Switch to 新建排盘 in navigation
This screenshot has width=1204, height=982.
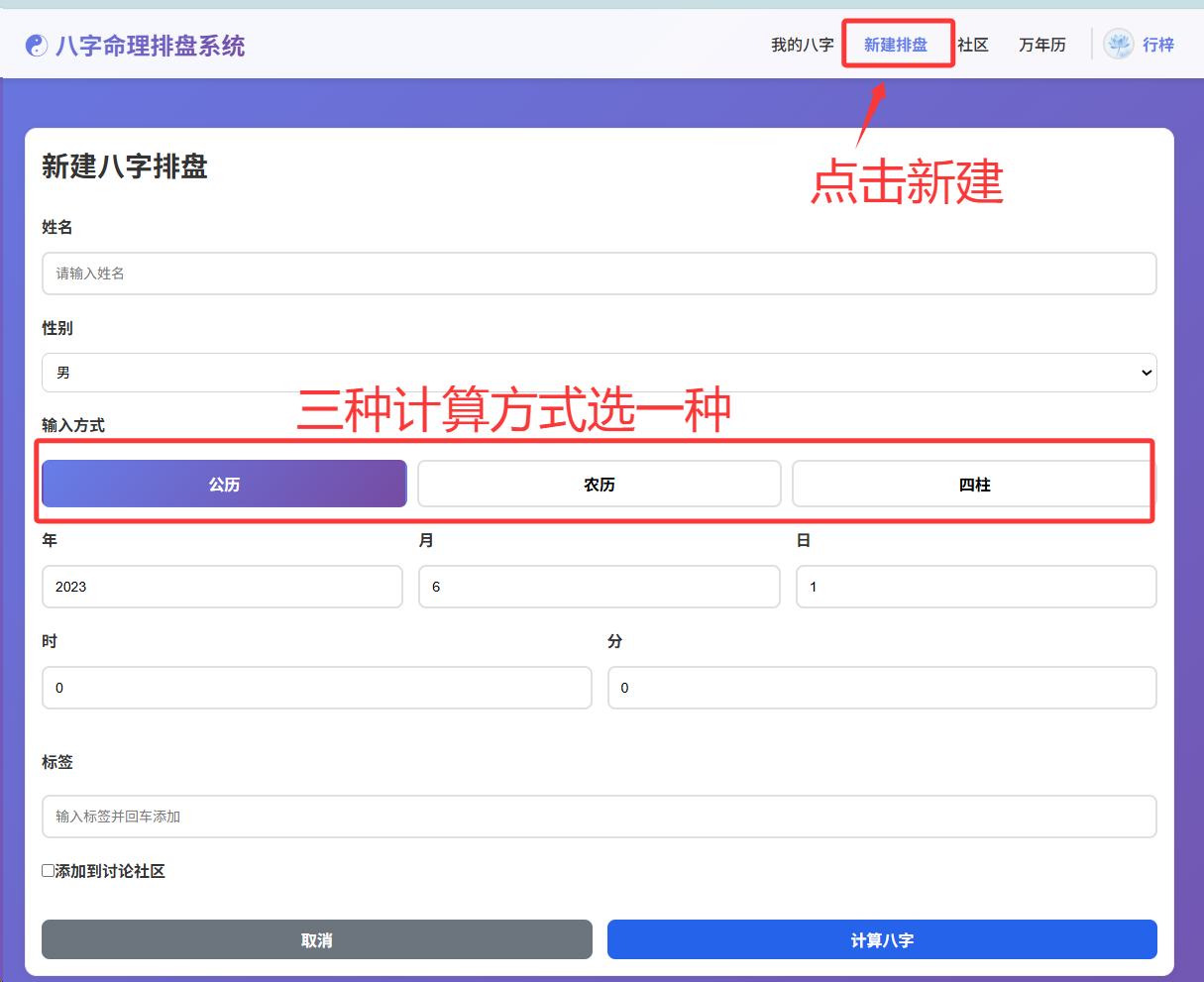pos(896,45)
